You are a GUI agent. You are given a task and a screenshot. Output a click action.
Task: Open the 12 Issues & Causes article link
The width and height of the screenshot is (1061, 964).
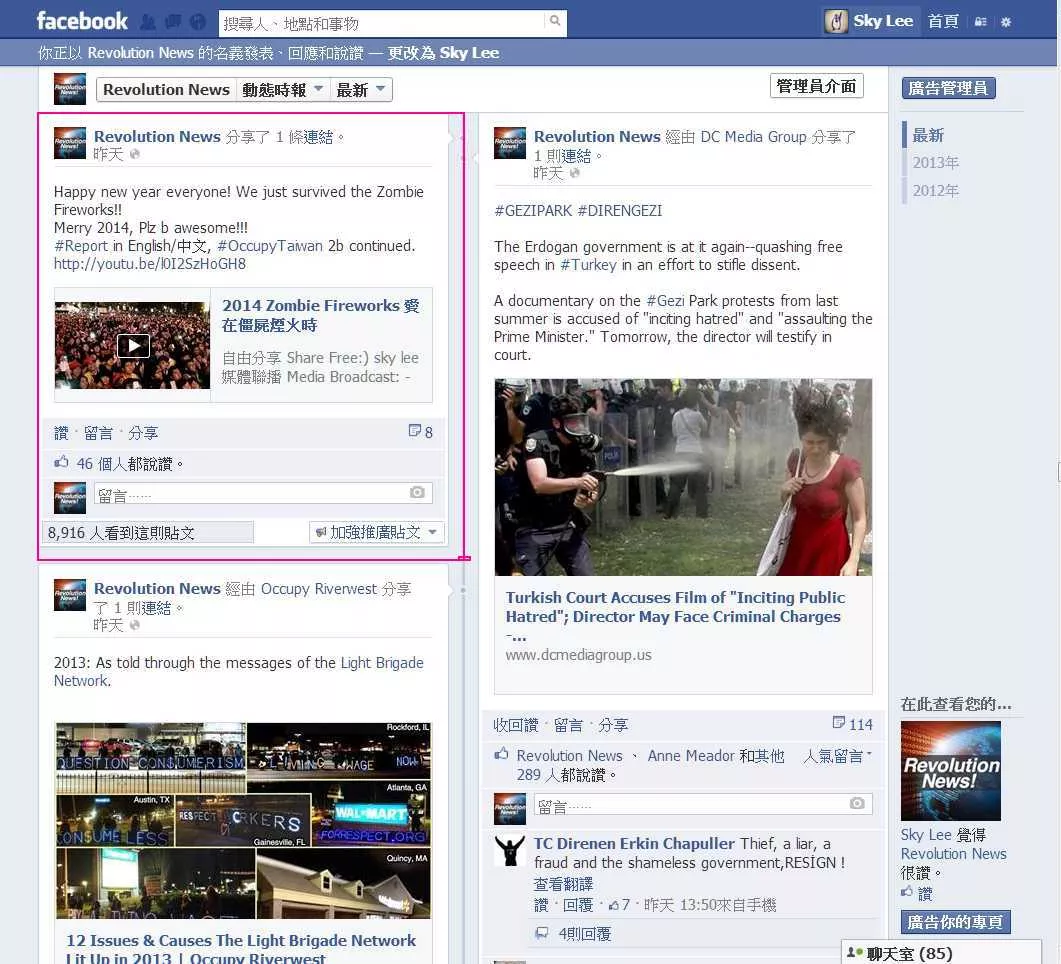tap(241, 948)
